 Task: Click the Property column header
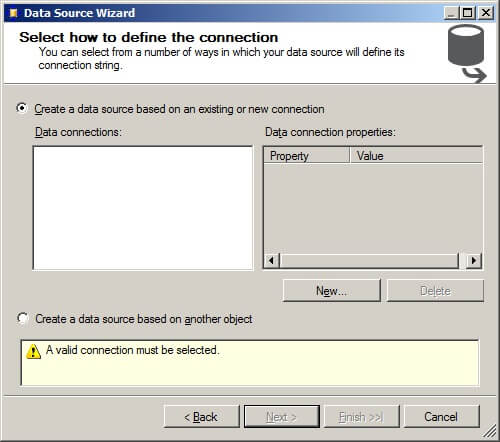[x=307, y=156]
